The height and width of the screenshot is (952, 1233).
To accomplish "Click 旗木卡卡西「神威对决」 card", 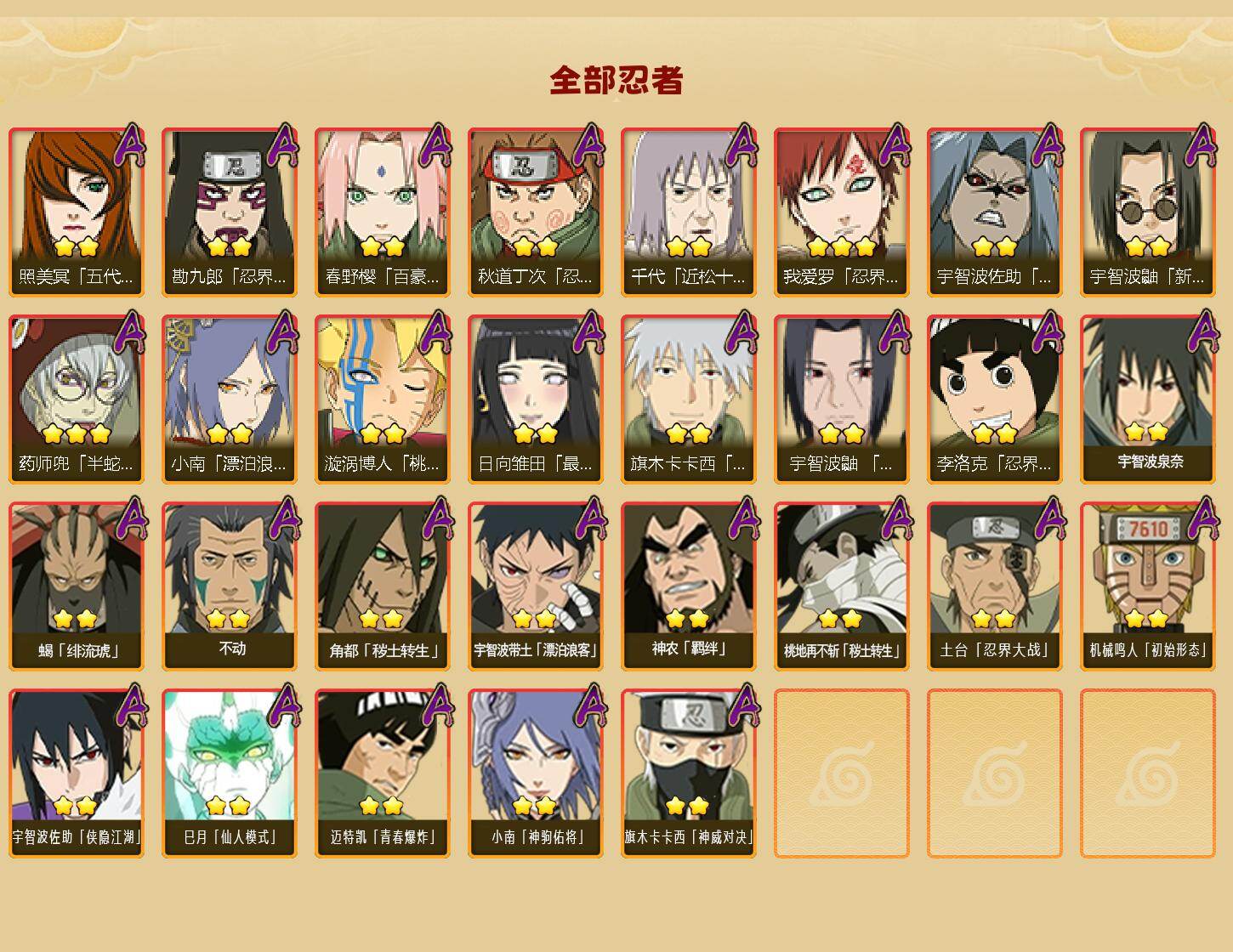I will (689, 773).
